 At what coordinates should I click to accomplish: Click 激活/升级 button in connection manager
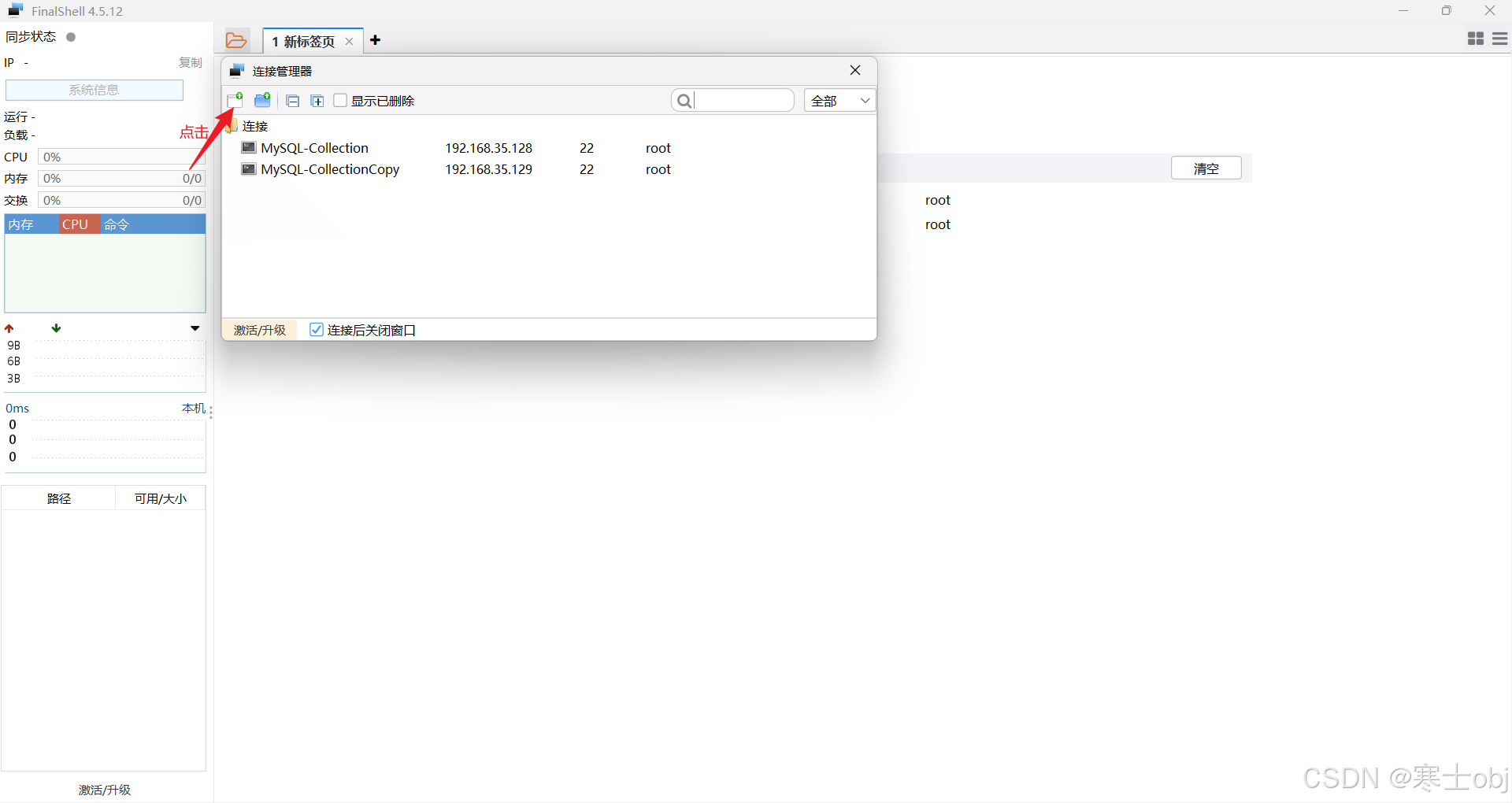(x=260, y=330)
